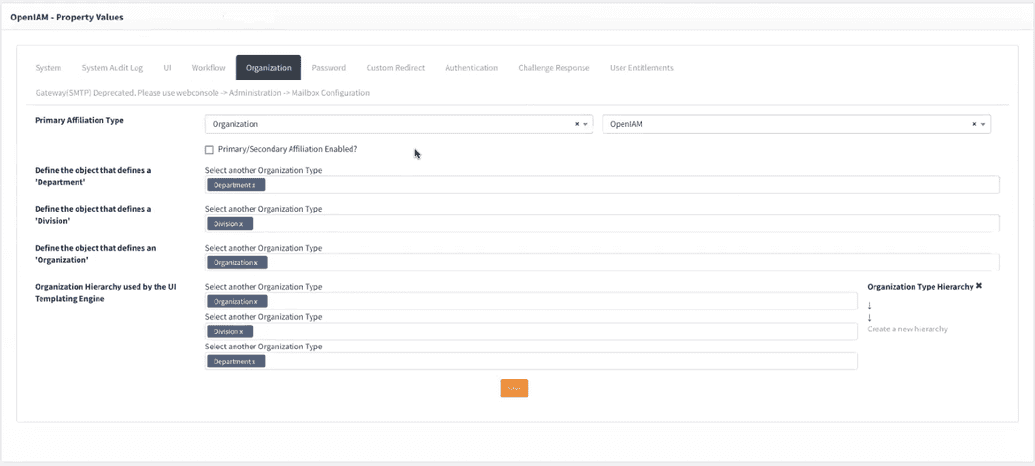Click the 'Create a new hierarchy' link
1035x466 pixels.
907,329
